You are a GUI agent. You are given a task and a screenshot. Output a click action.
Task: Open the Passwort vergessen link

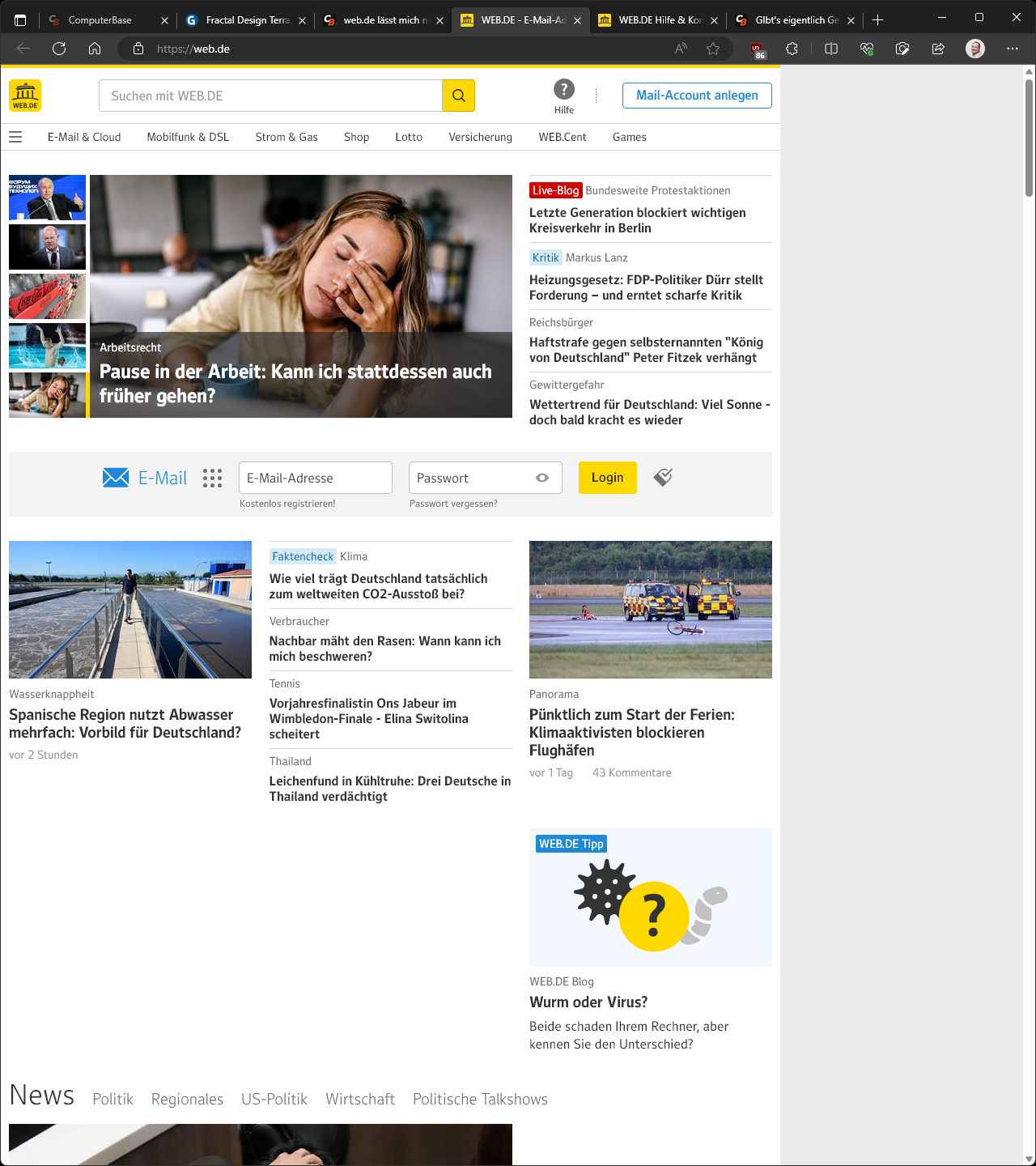pyautogui.click(x=452, y=503)
